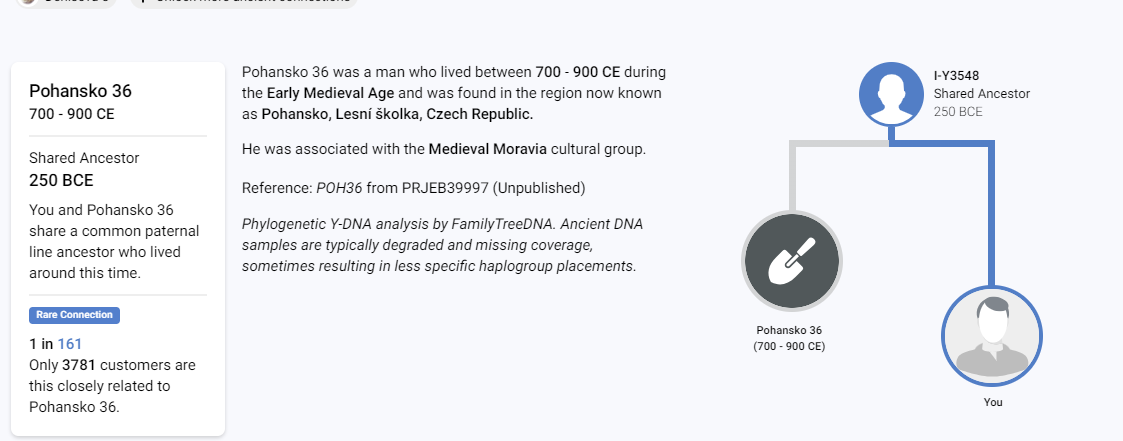Open the partially hidden avatar chip at top left
The image size is (1123, 441).
click(x=67, y=3)
